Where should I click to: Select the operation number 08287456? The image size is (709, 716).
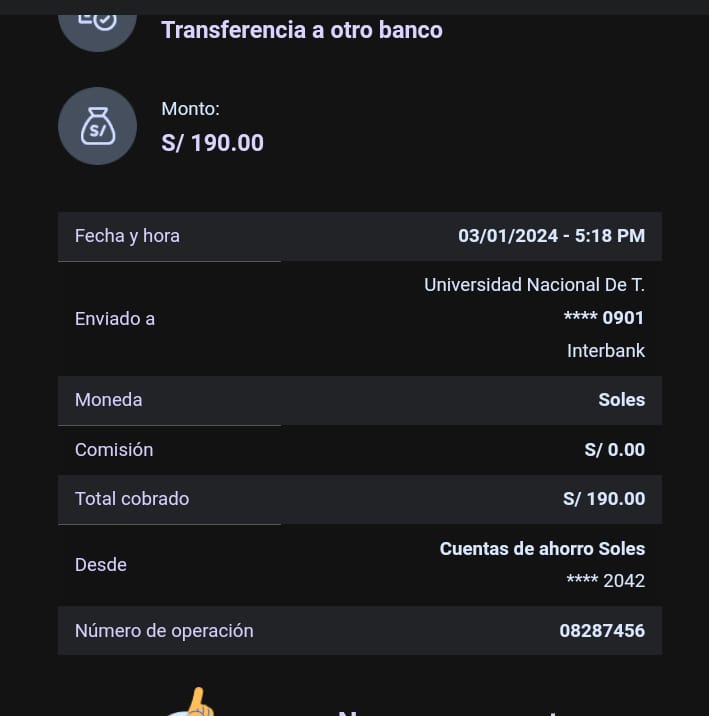[x=602, y=631]
